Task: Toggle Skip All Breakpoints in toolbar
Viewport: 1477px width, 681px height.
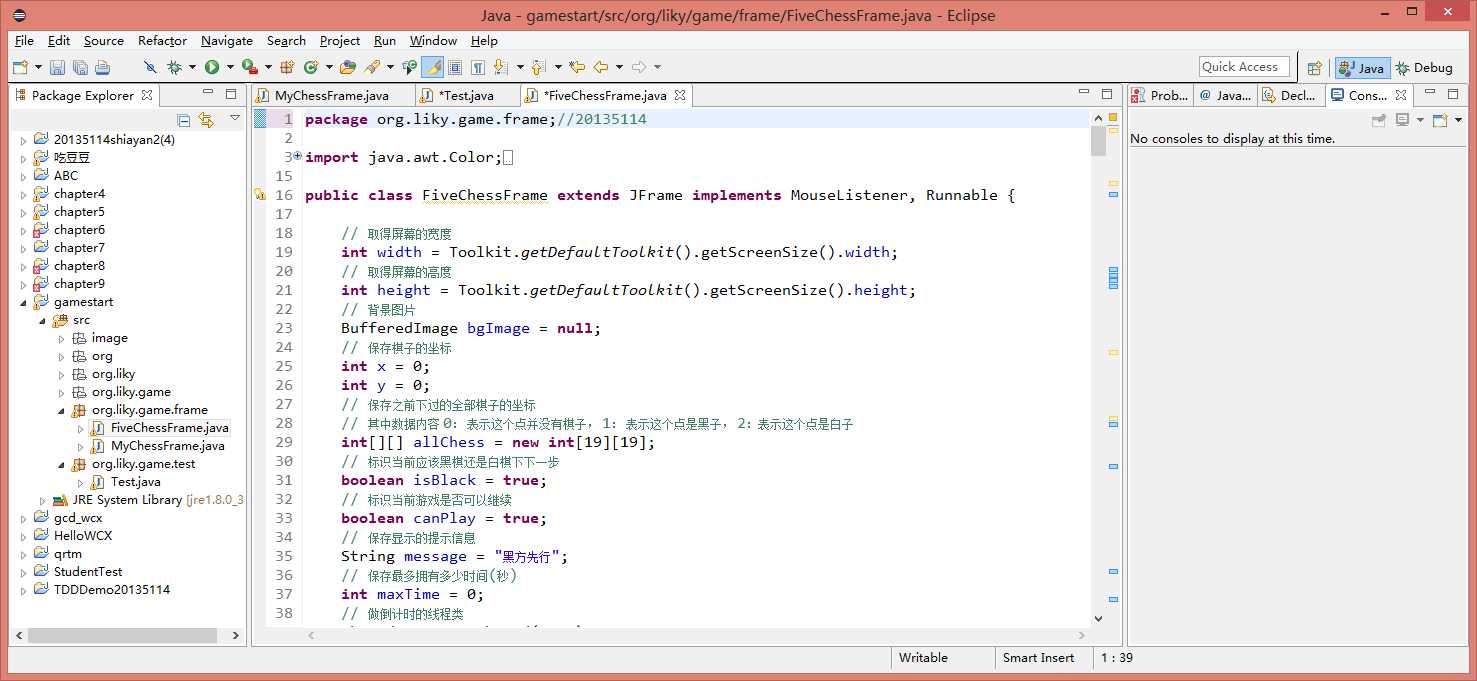Action: [150, 67]
